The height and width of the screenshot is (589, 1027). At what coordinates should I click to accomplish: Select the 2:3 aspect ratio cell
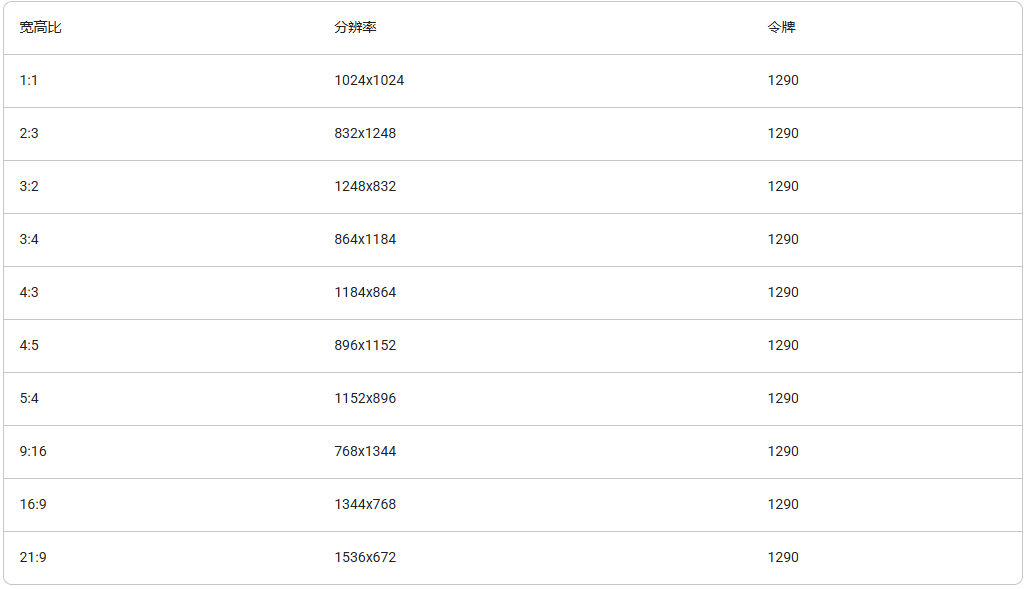[x=29, y=133]
